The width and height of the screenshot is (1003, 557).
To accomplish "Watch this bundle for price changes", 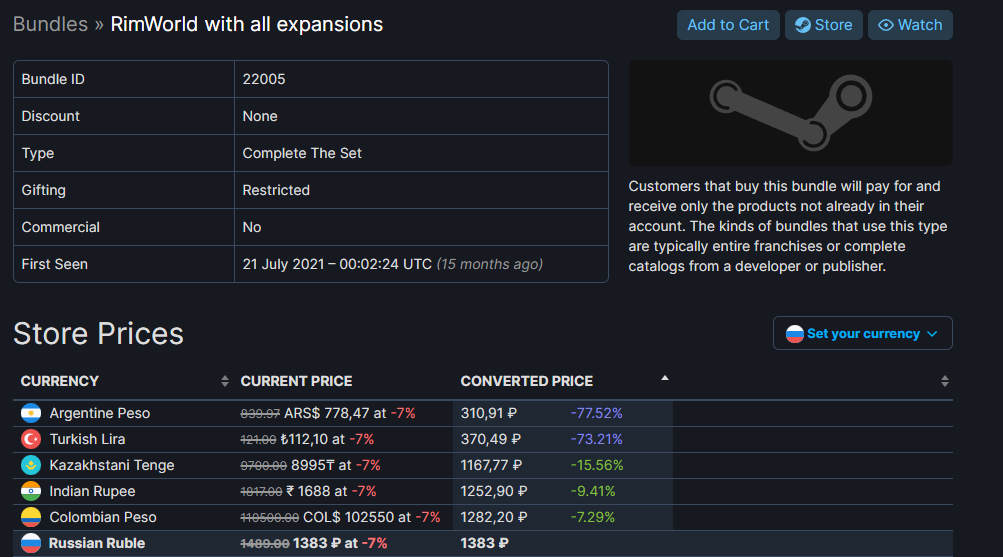I will point(910,25).
